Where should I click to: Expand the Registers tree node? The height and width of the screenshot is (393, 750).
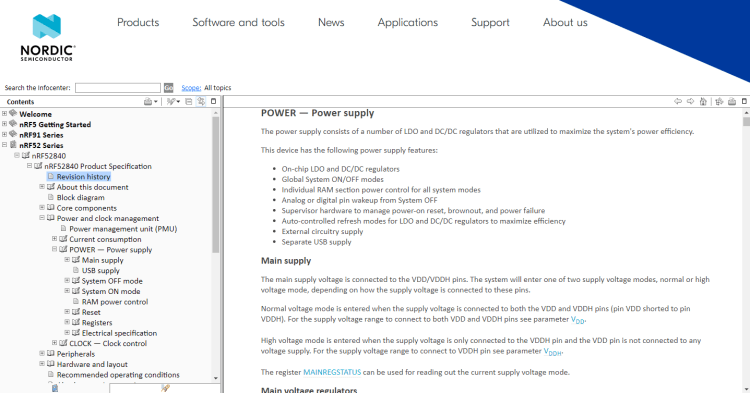tap(67, 322)
